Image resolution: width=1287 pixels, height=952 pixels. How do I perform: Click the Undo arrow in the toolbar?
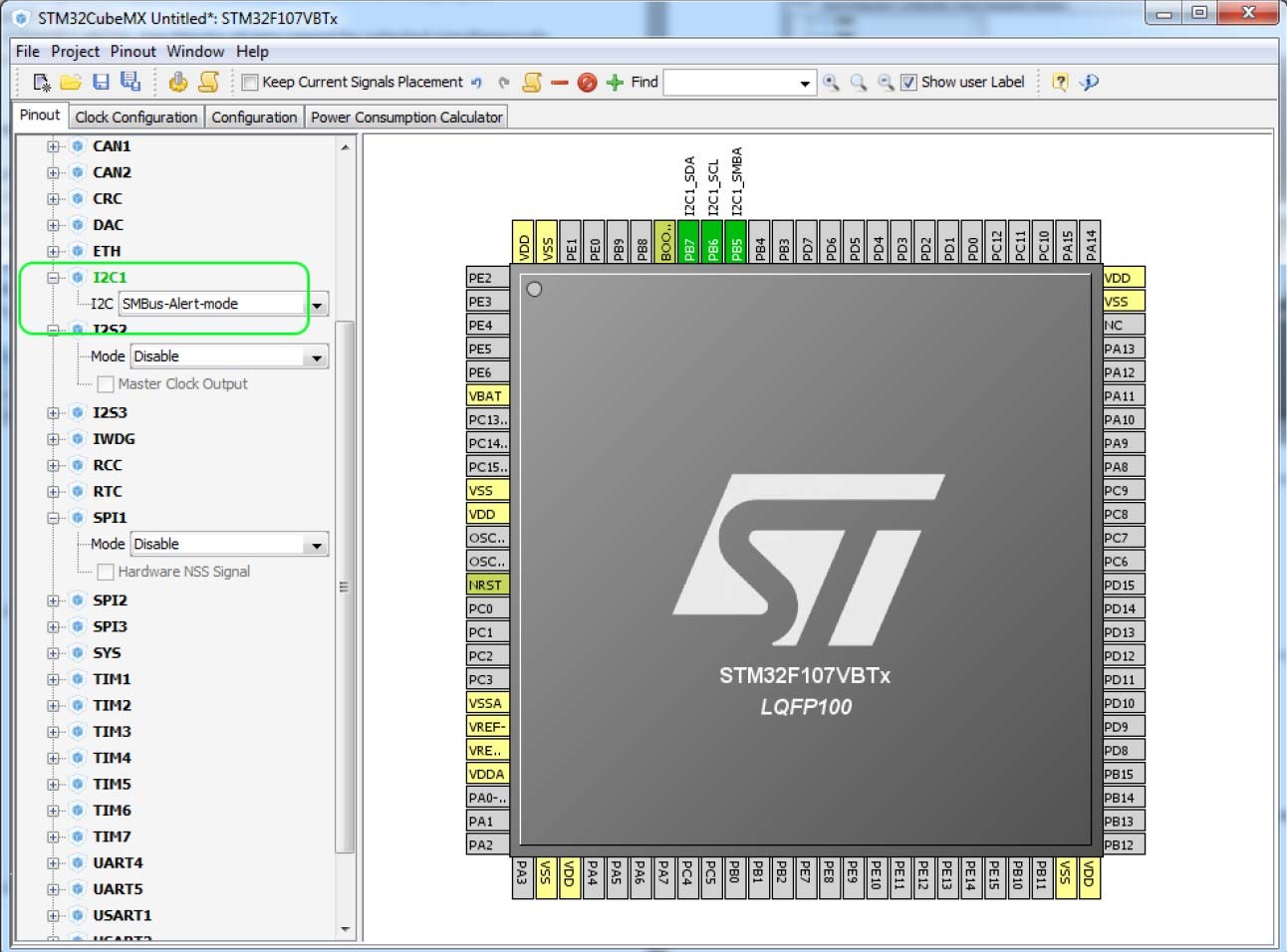point(476,83)
